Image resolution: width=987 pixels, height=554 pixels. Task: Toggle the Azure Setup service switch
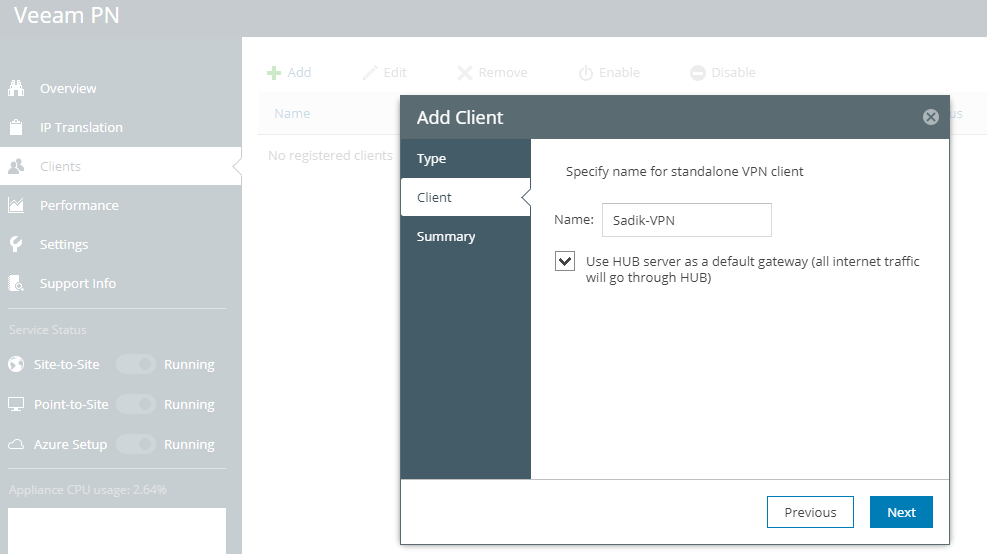pos(136,444)
